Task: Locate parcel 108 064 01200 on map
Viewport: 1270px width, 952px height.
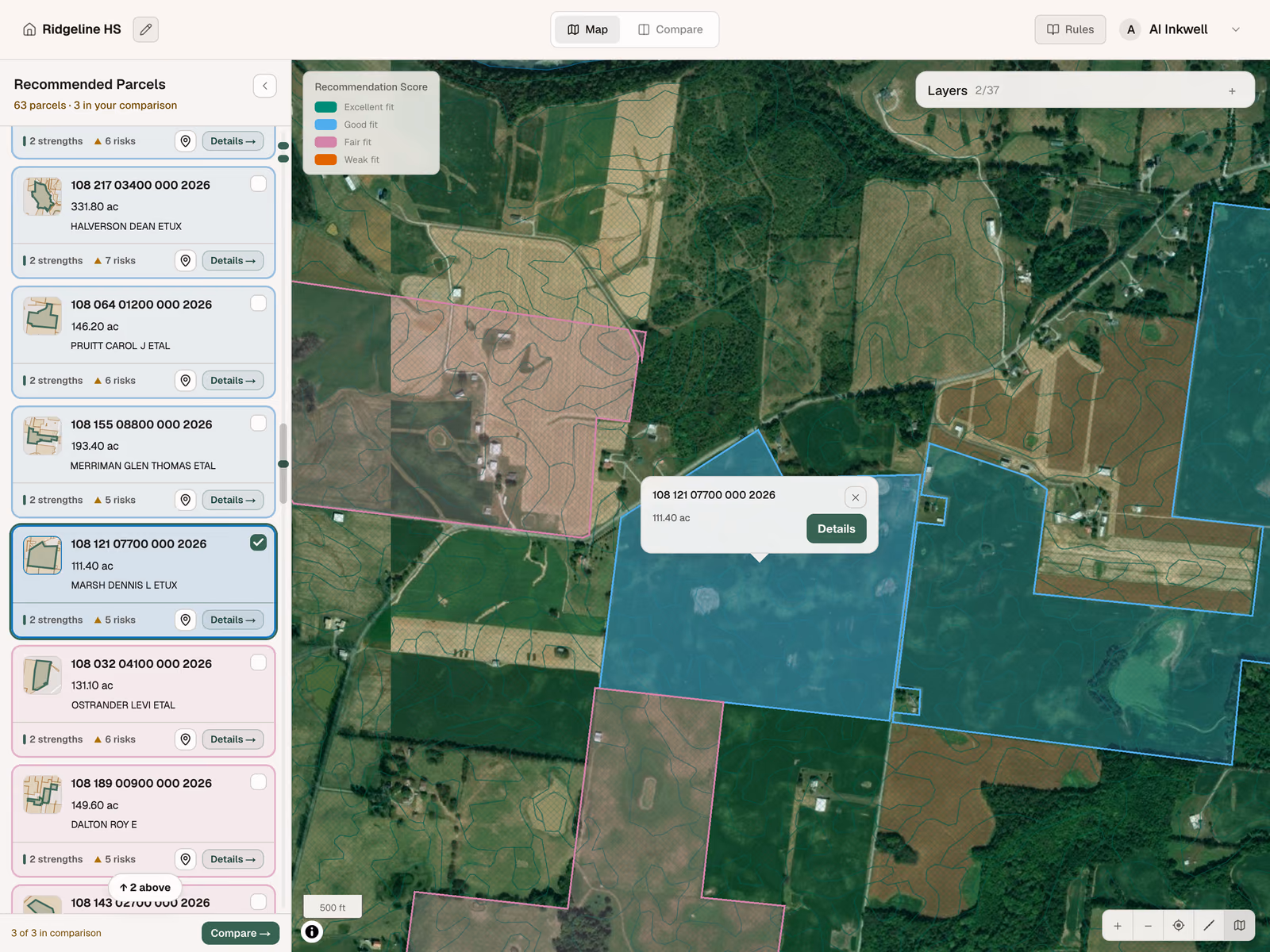Action: (185, 381)
